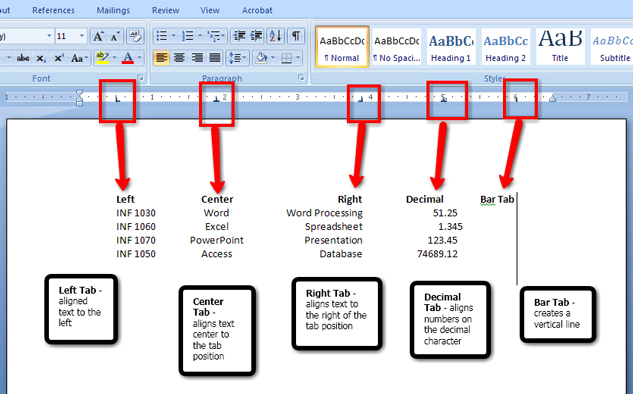Screen dimensions: 633x394
Task: Click the Grow Font icon
Action: (x=98, y=36)
